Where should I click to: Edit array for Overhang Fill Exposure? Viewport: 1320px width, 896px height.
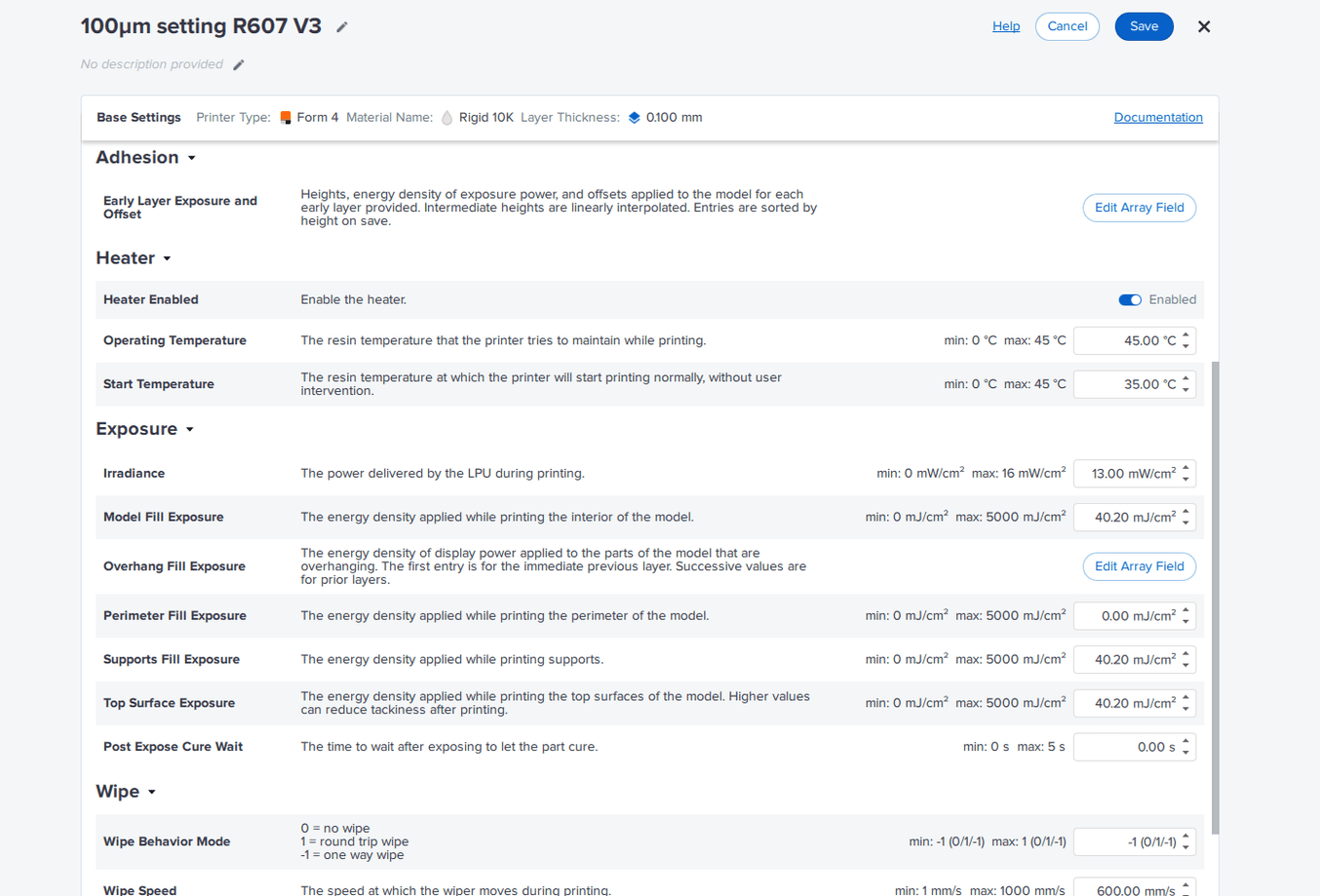[1138, 566]
